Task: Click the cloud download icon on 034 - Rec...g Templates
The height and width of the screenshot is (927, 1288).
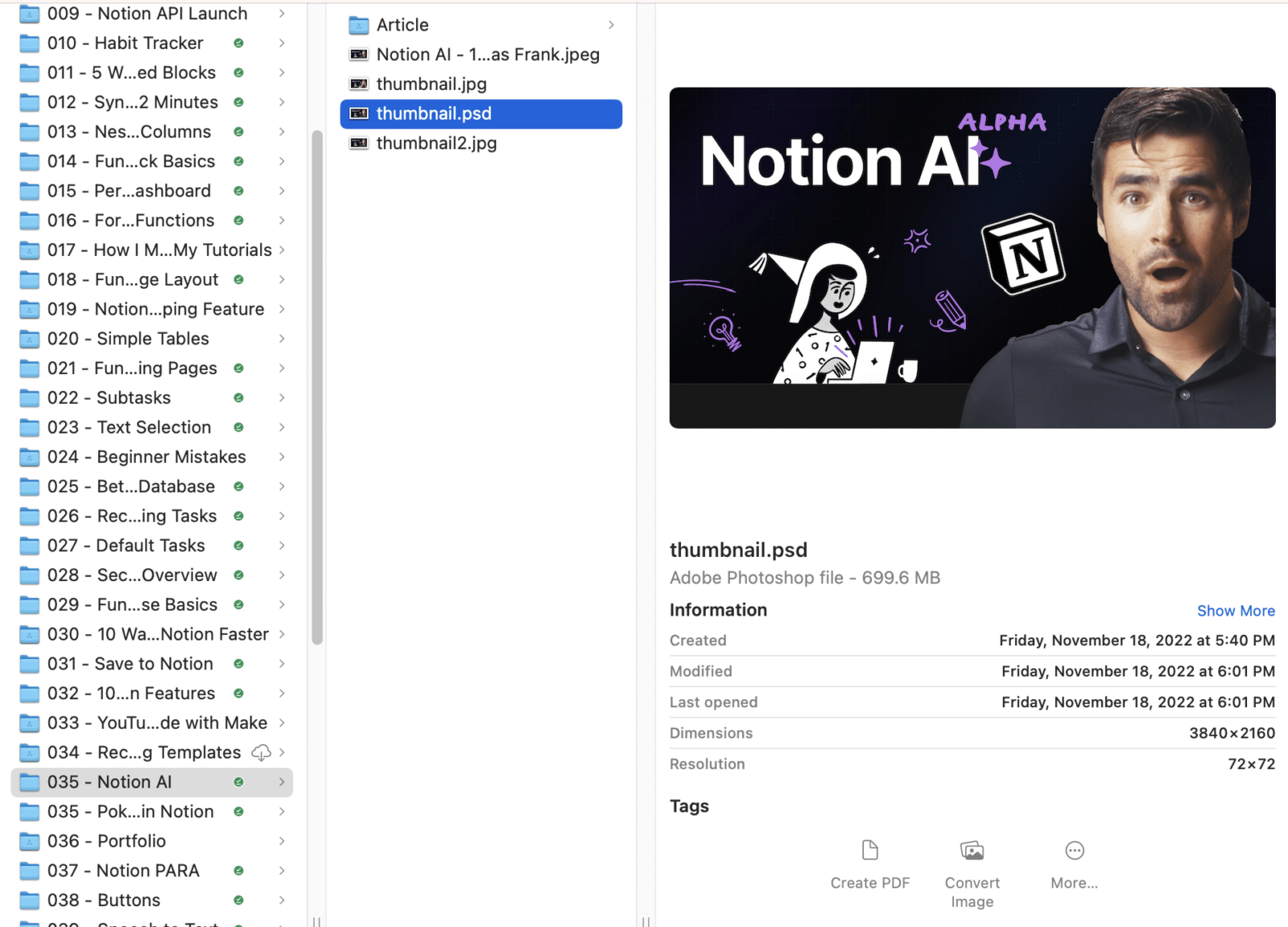Action: [262, 752]
